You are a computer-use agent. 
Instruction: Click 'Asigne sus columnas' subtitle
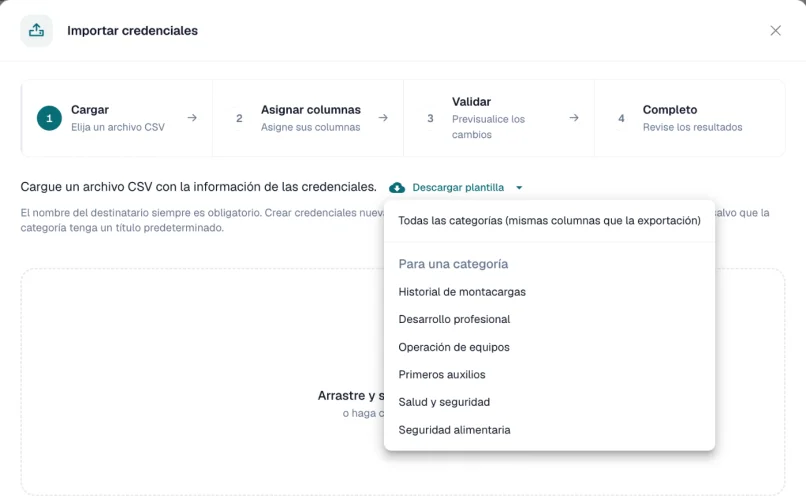tap(310, 127)
